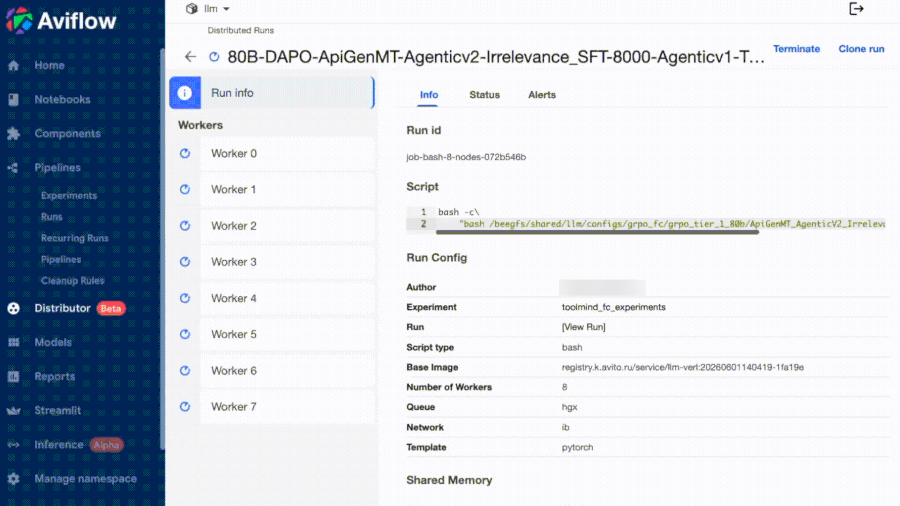This screenshot has height=506, width=900.
Task: Go back with the left arrow
Action: [191, 57]
